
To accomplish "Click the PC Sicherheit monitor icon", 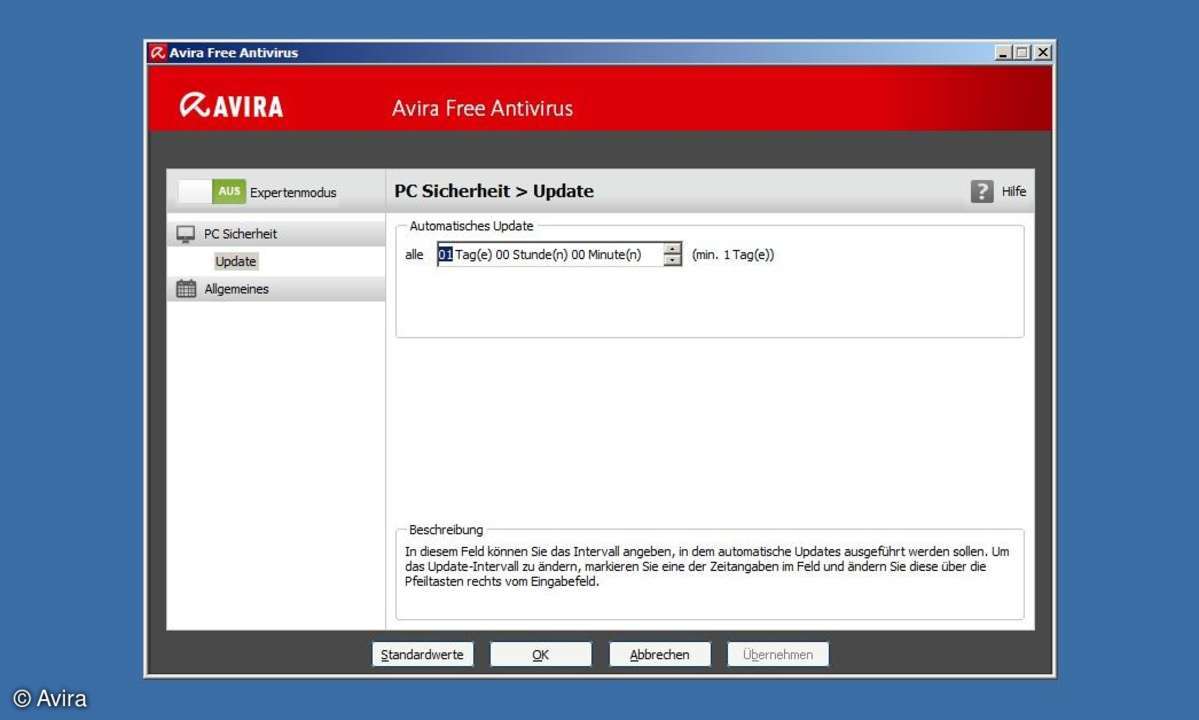I will point(185,234).
